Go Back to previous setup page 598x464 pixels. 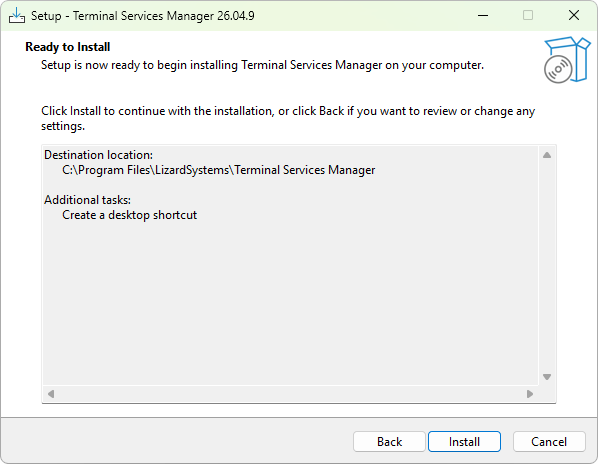(389, 442)
